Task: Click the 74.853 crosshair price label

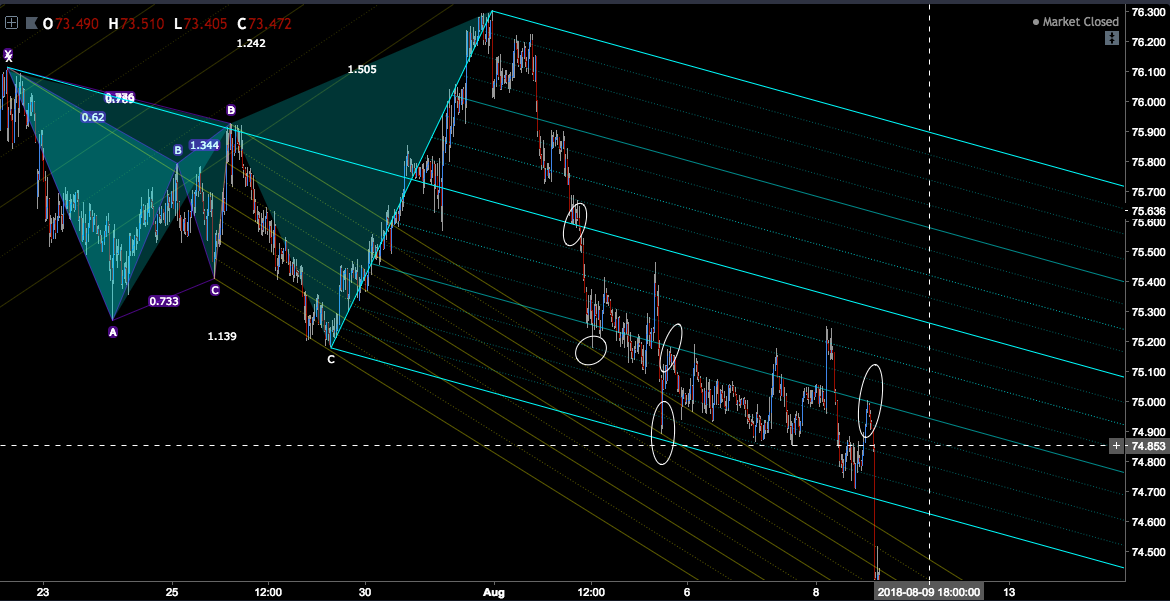Action: pyautogui.click(x=1148, y=446)
